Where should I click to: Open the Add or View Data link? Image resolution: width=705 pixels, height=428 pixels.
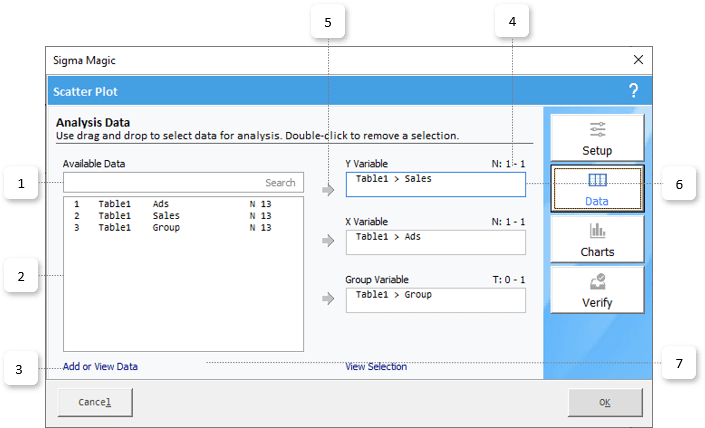click(100, 366)
